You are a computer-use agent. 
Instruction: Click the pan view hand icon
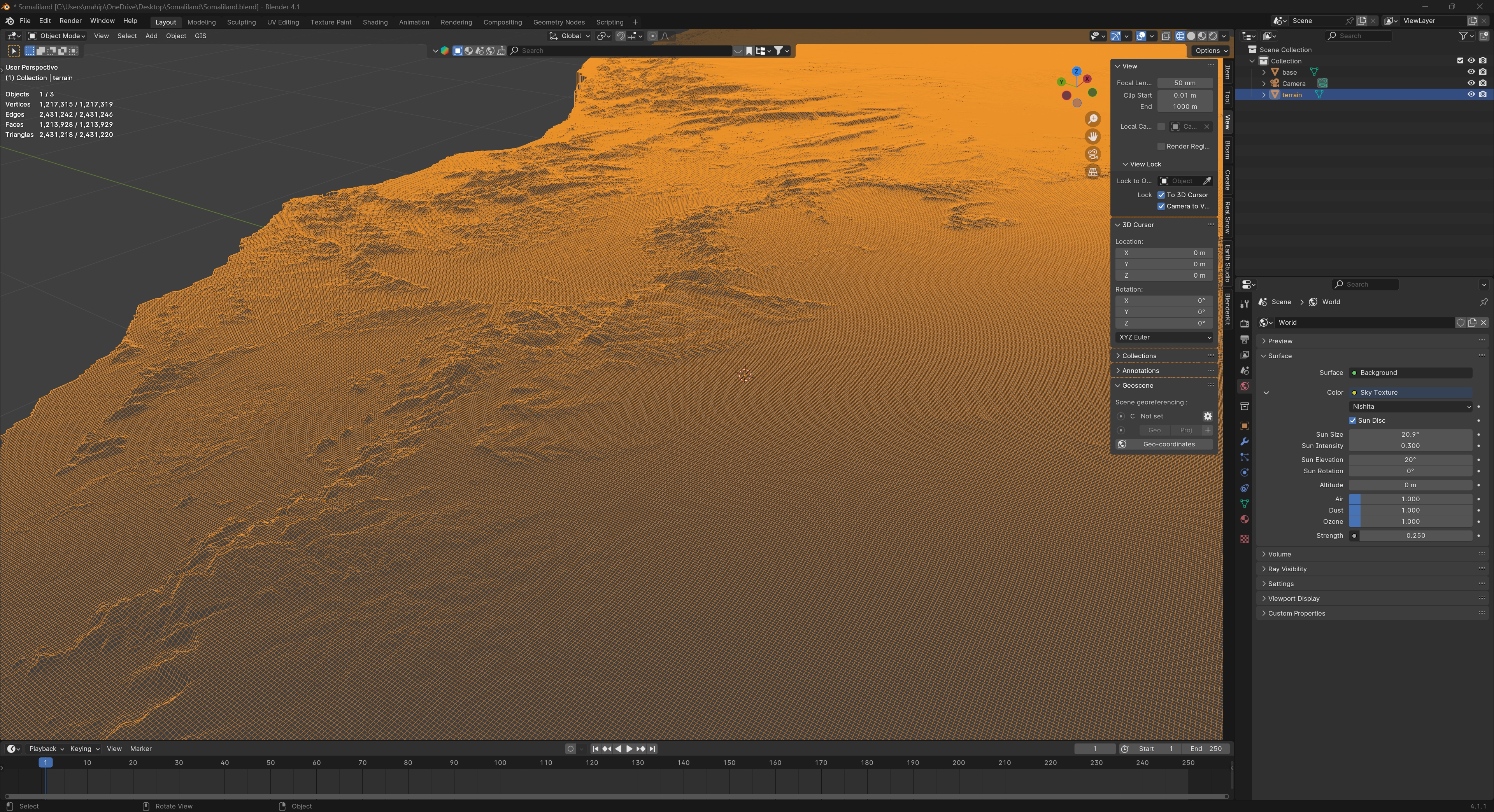coord(1092,137)
